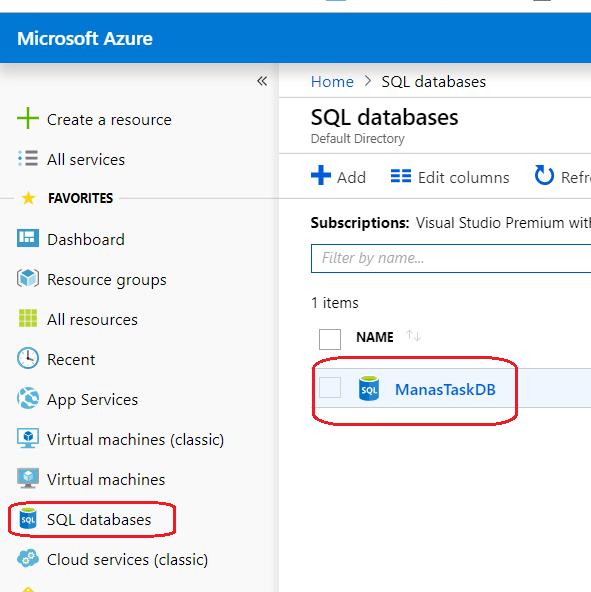
Task: Open Virtual machines (classic) label
Action: (x=136, y=440)
